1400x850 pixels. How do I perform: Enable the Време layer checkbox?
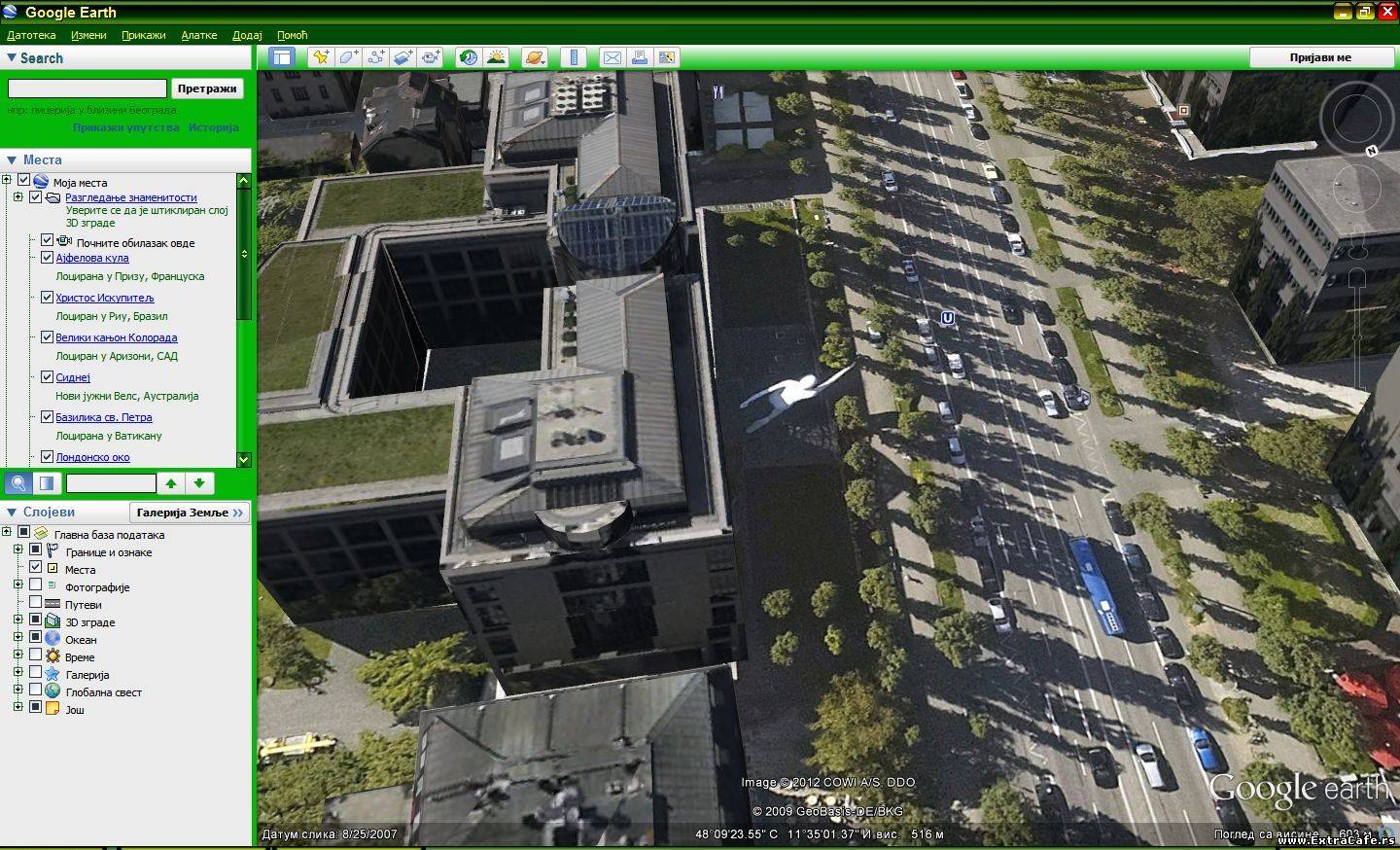pos(36,655)
